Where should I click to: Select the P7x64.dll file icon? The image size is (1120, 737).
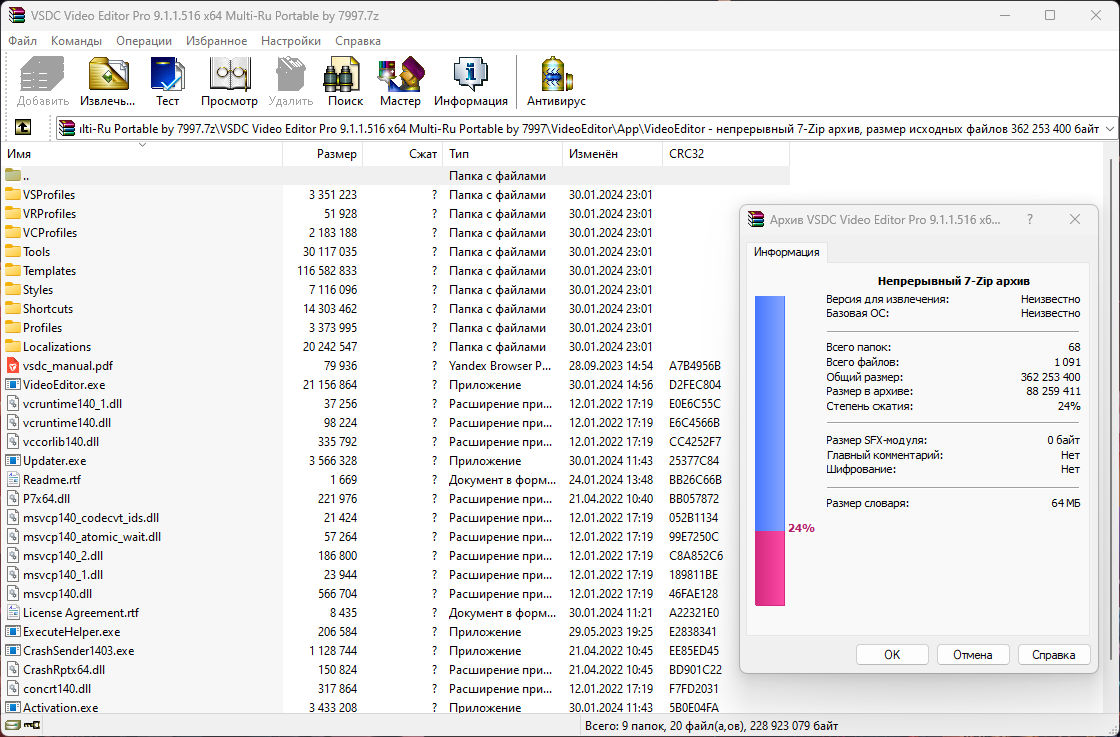pos(13,498)
